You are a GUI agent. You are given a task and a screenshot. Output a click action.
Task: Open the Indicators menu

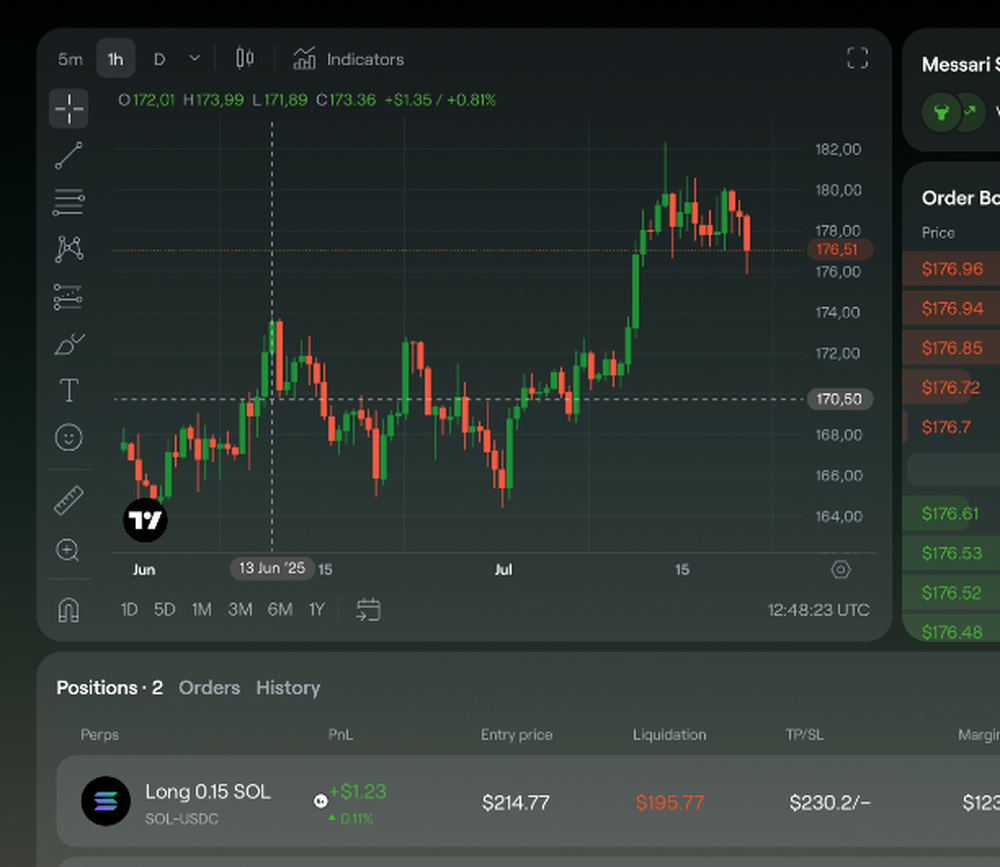tap(348, 59)
